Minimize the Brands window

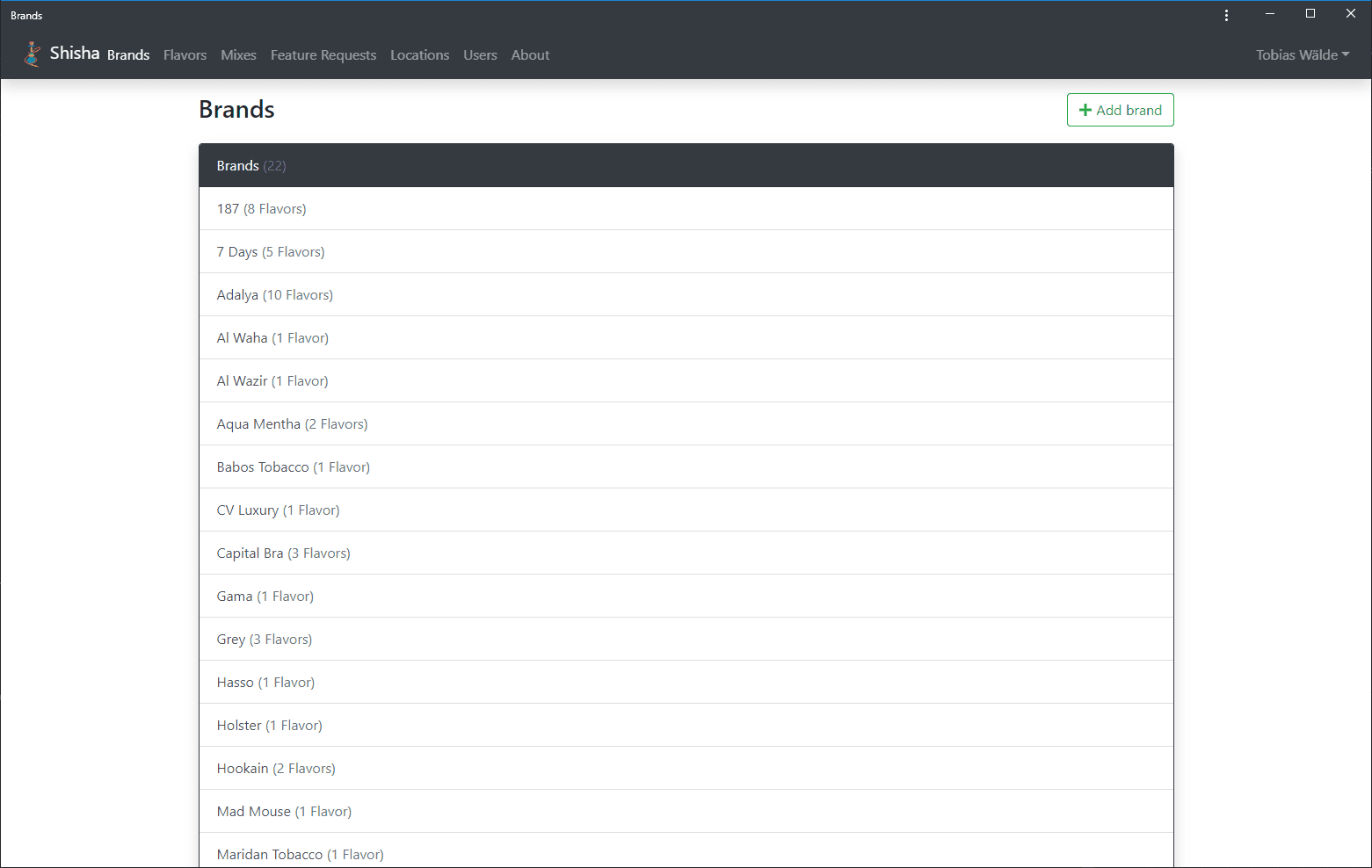click(1270, 13)
